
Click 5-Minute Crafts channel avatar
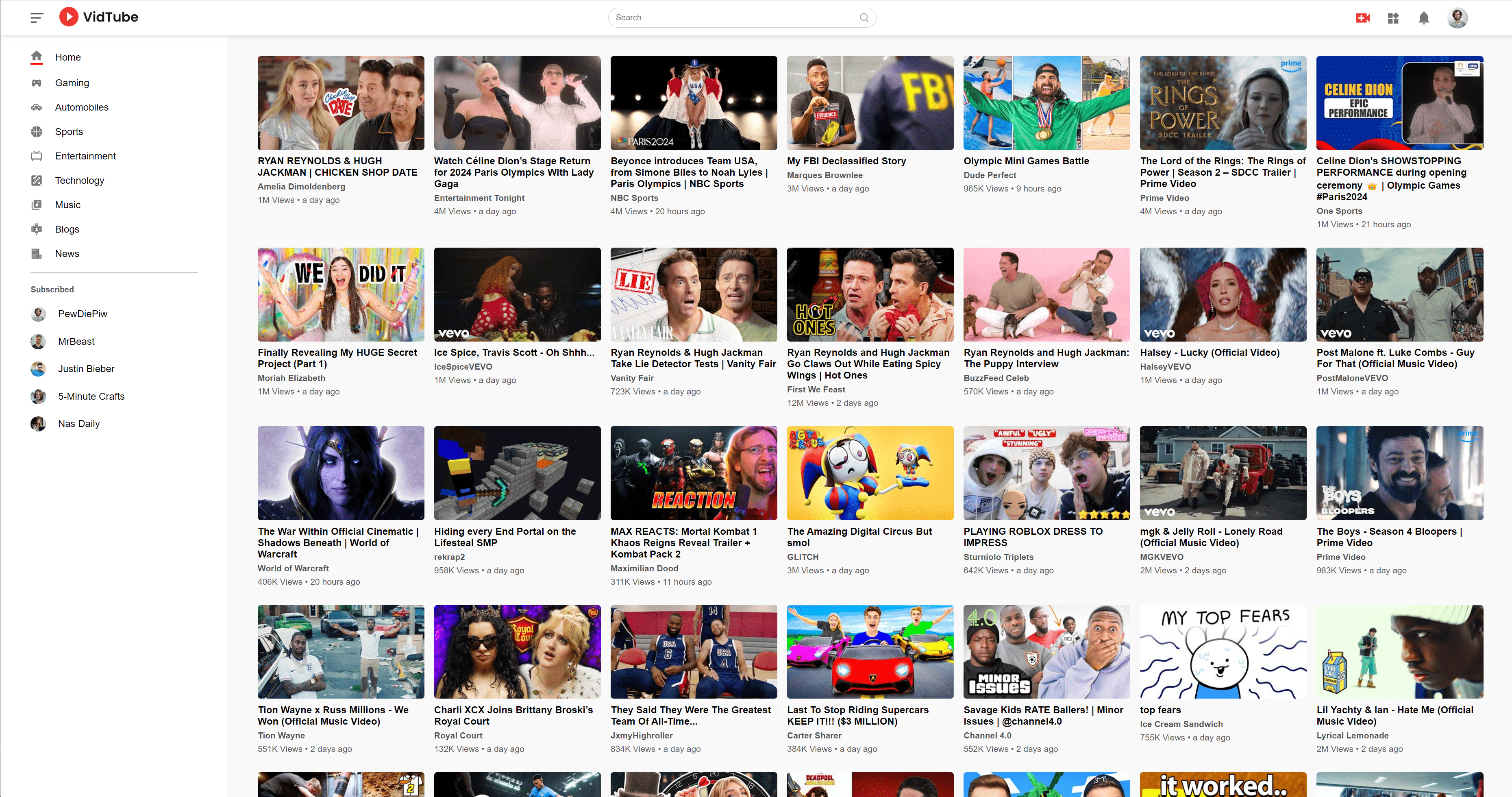pyautogui.click(x=38, y=396)
